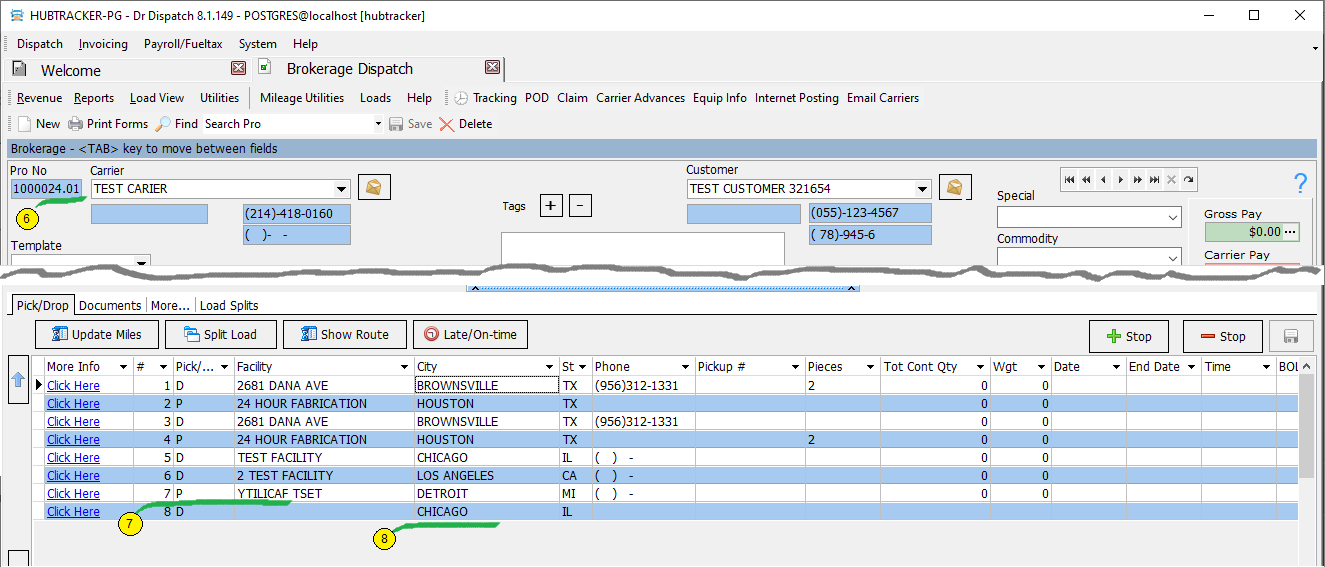Image resolution: width=1325 pixels, height=567 pixels.
Task: Switch to the Documents tab
Action: 110,305
